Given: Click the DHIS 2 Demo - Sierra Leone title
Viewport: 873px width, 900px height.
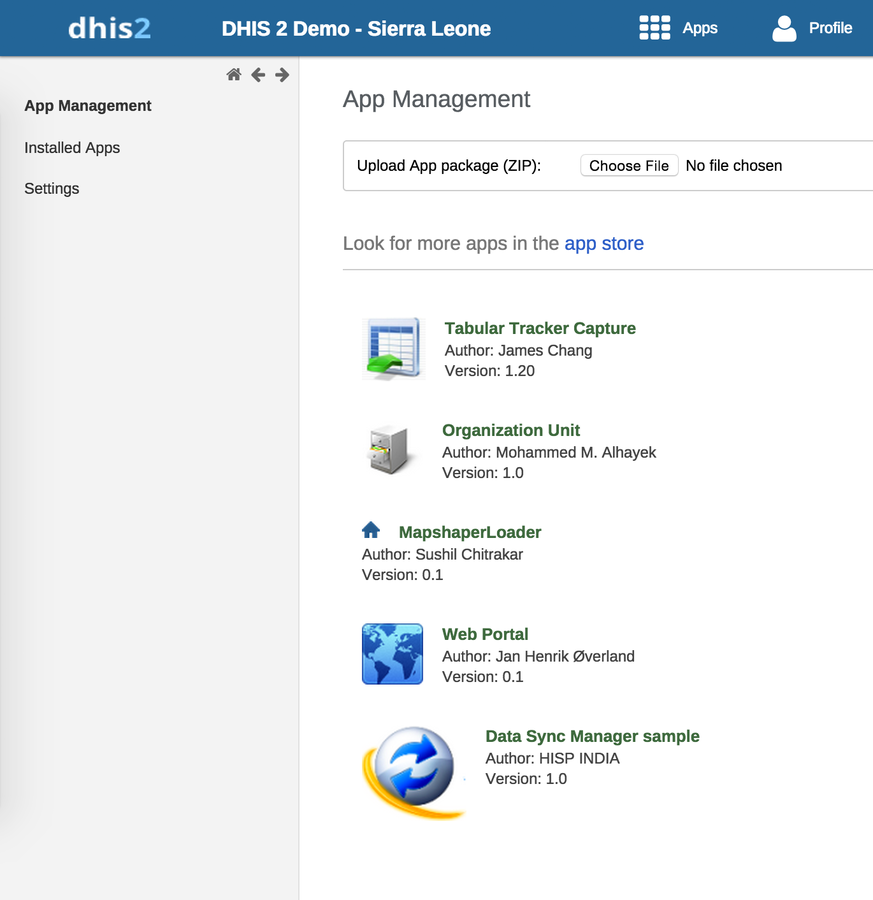Looking at the screenshot, I should click(x=356, y=29).
